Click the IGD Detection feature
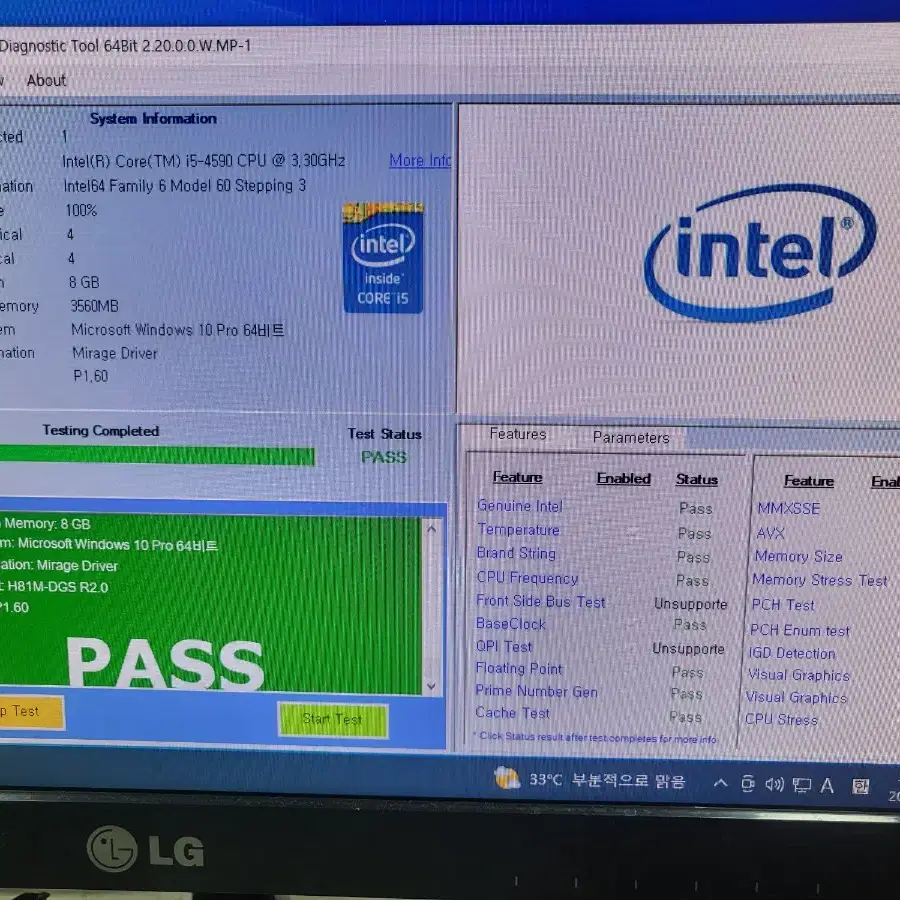Viewport: 900px width, 900px height. [x=792, y=653]
